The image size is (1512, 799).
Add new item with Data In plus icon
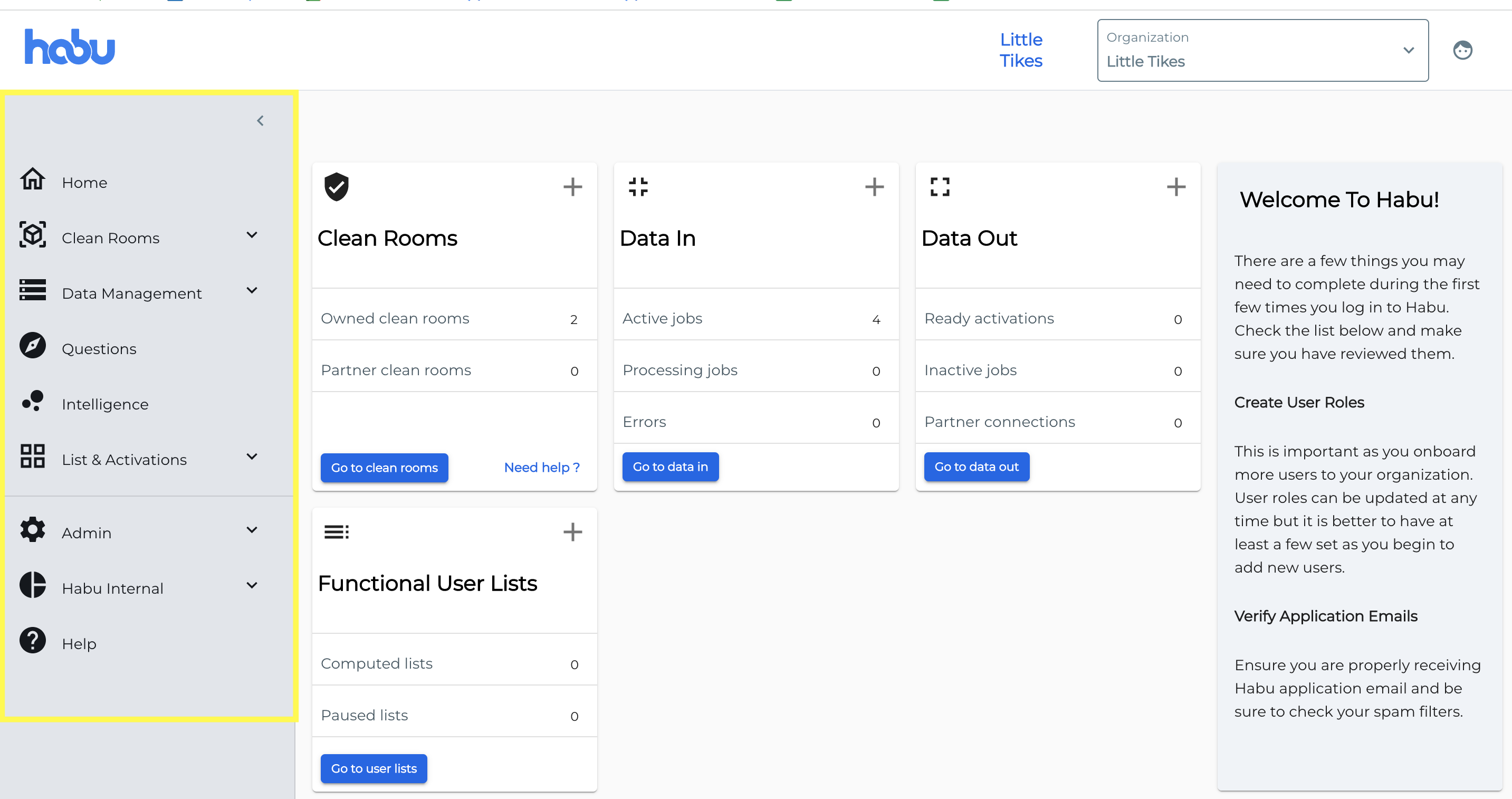874,187
